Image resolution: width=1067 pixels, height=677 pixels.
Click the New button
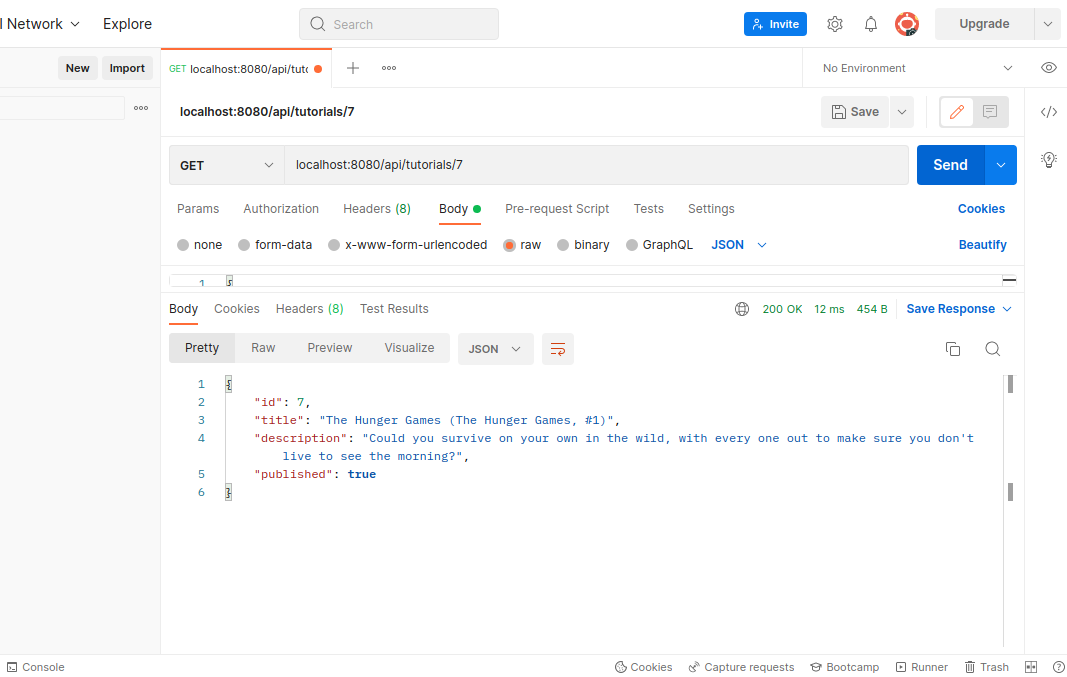coord(78,68)
